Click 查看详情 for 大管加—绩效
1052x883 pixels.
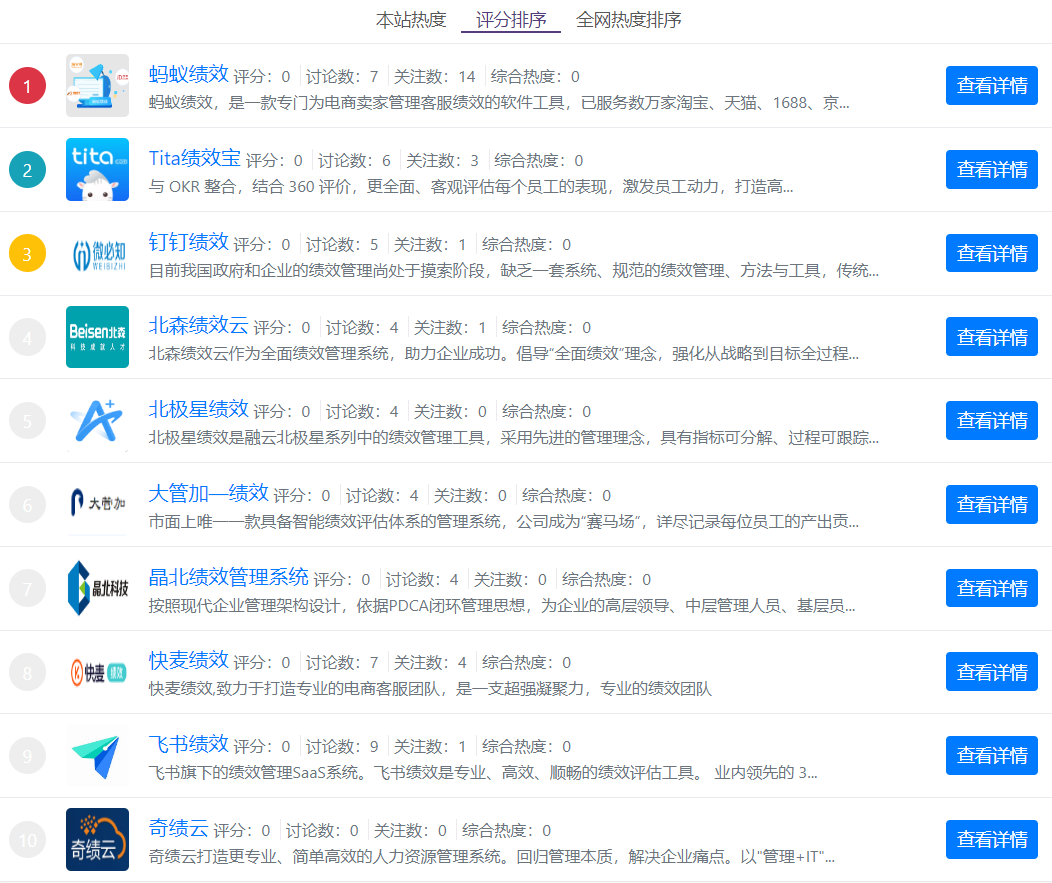point(992,505)
